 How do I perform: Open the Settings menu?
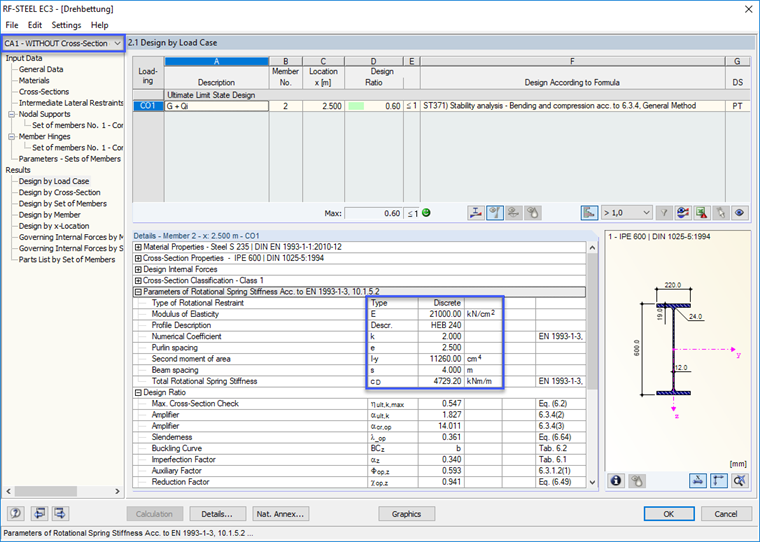point(66,25)
